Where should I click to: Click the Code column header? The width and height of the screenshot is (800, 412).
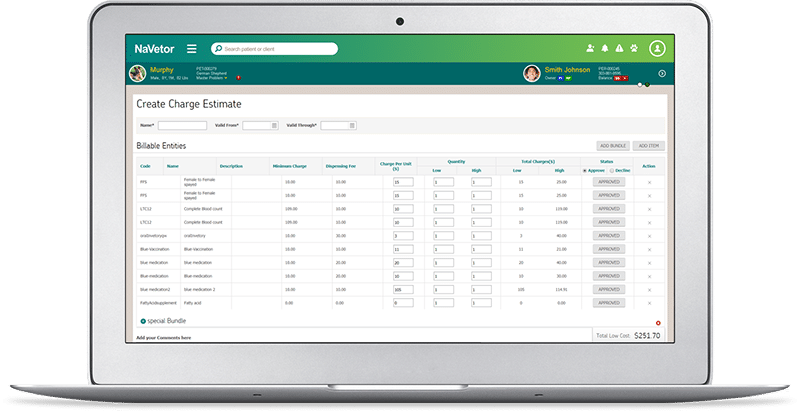pyautogui.click(x=145, y=166)
